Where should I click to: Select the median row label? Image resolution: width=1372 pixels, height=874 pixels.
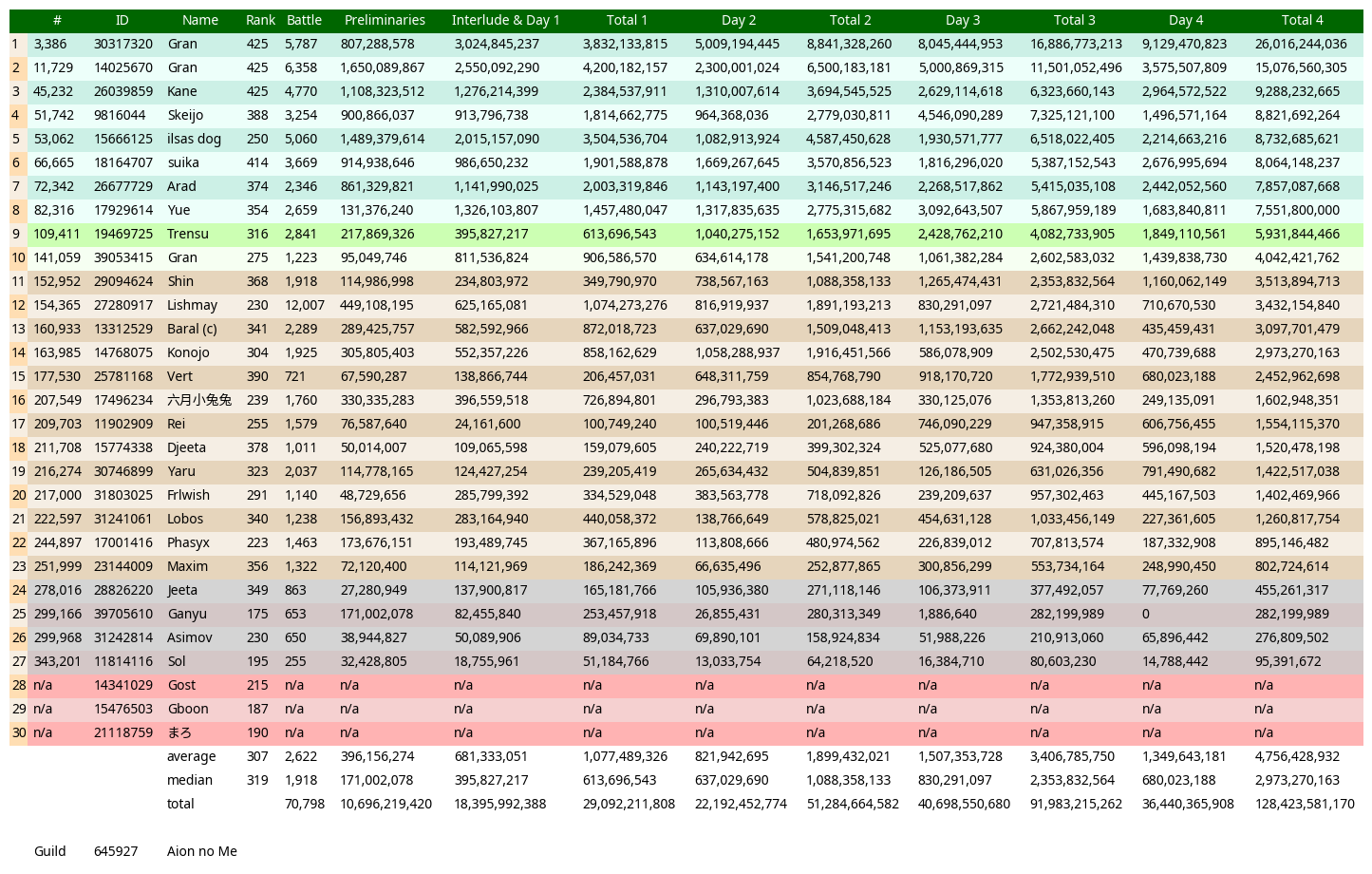190,780
